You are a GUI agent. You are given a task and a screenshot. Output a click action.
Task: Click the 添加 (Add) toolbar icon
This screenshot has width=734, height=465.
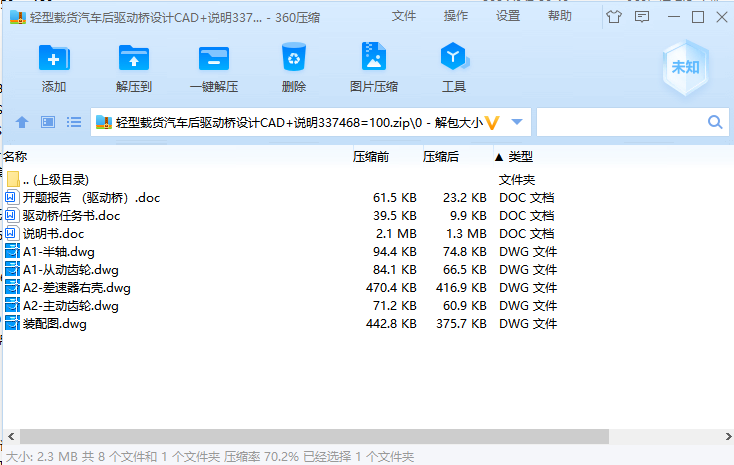54,58
